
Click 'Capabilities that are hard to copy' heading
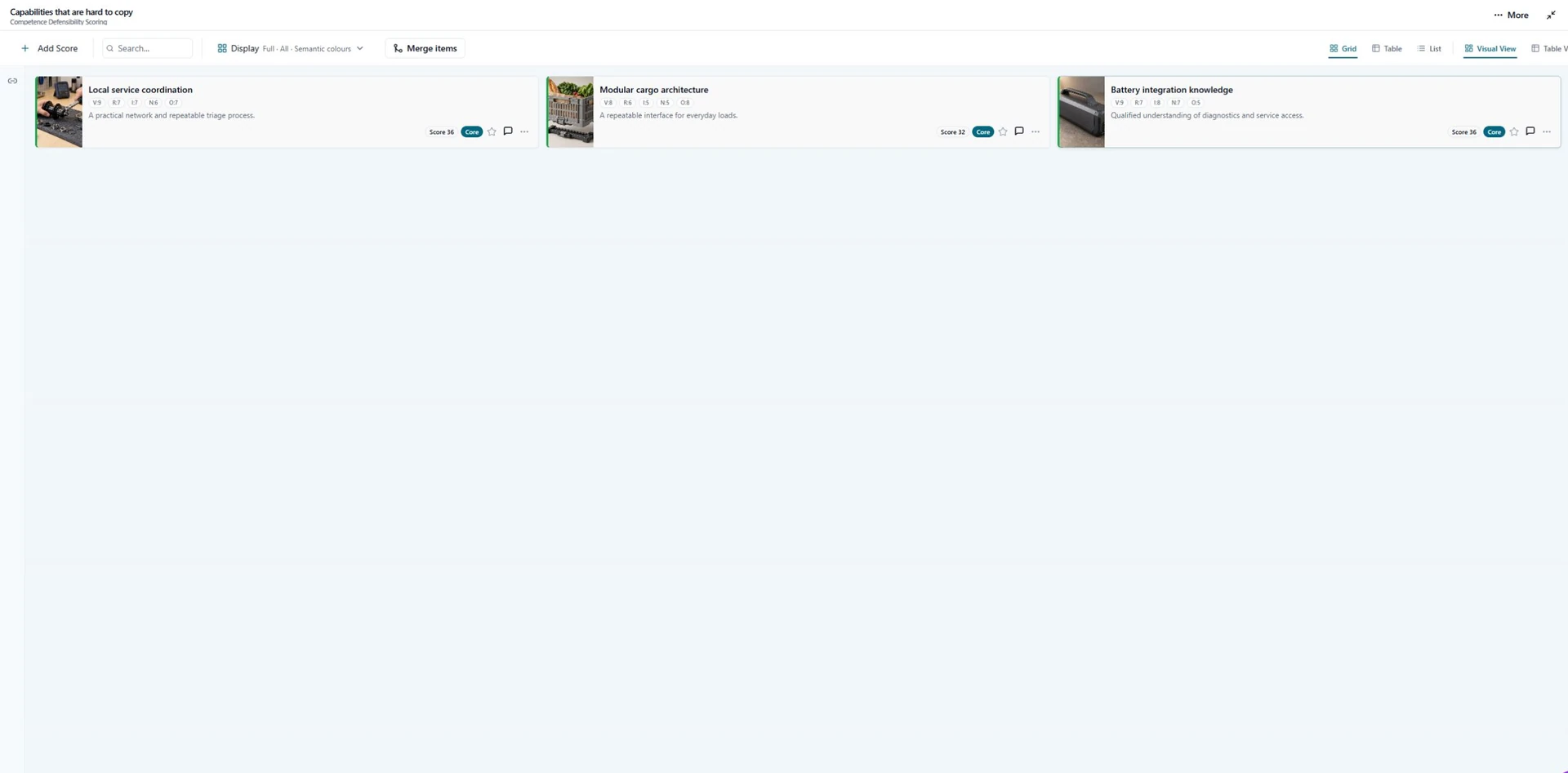[71, 11]
